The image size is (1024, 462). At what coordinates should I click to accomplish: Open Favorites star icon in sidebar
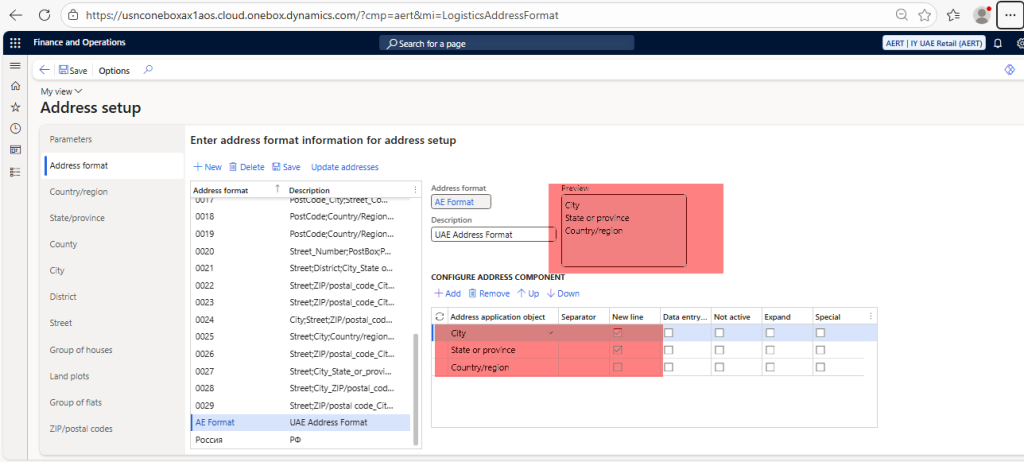coord(15,107)
